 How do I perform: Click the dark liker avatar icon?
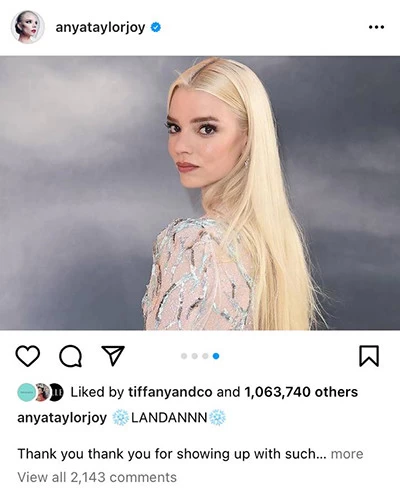[56, 392]
